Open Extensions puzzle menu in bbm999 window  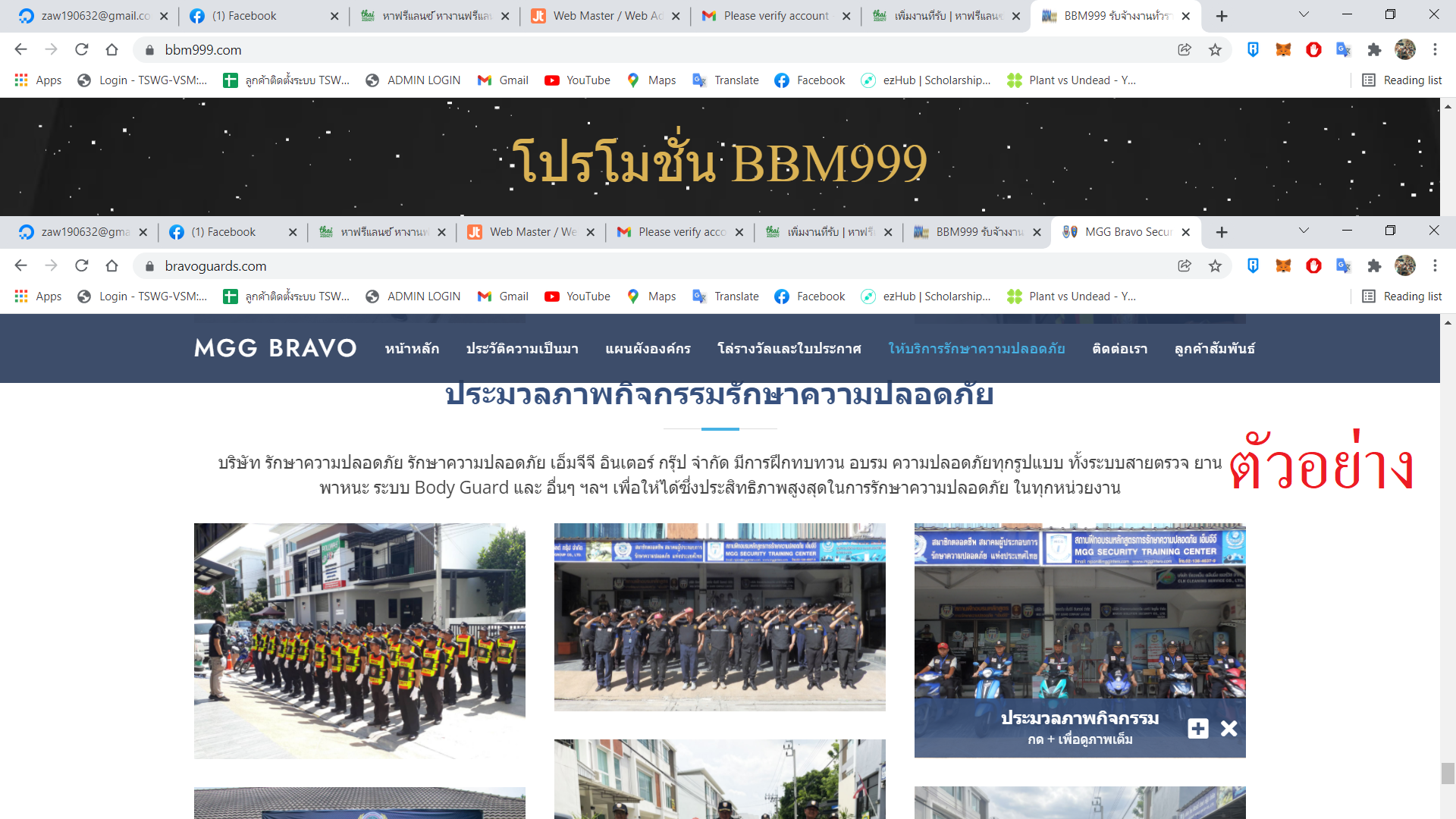[x=1374, y=49]
